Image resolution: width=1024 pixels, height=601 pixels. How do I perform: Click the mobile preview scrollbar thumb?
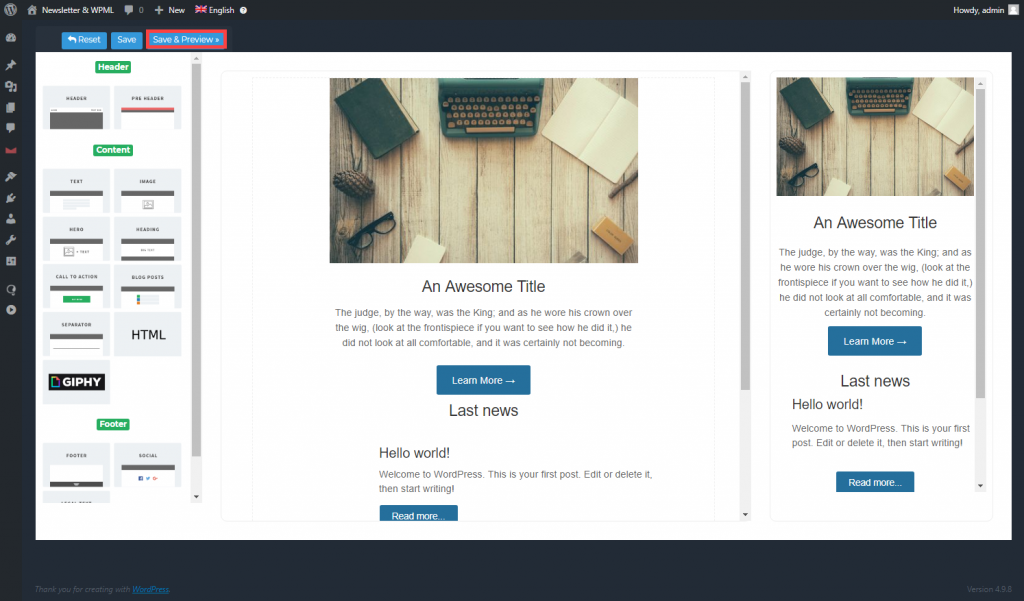point(980,244)
